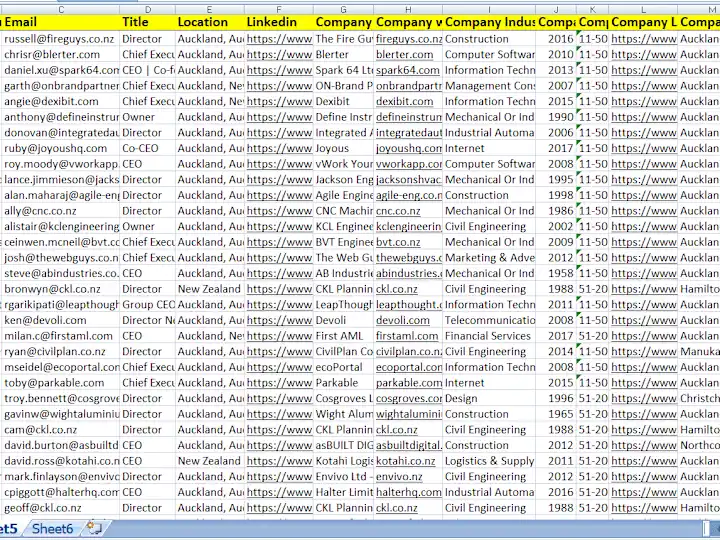The image size is (720, 540).
Task: Insert a new worksheet using the tab icon
Action: coord(94,528)
